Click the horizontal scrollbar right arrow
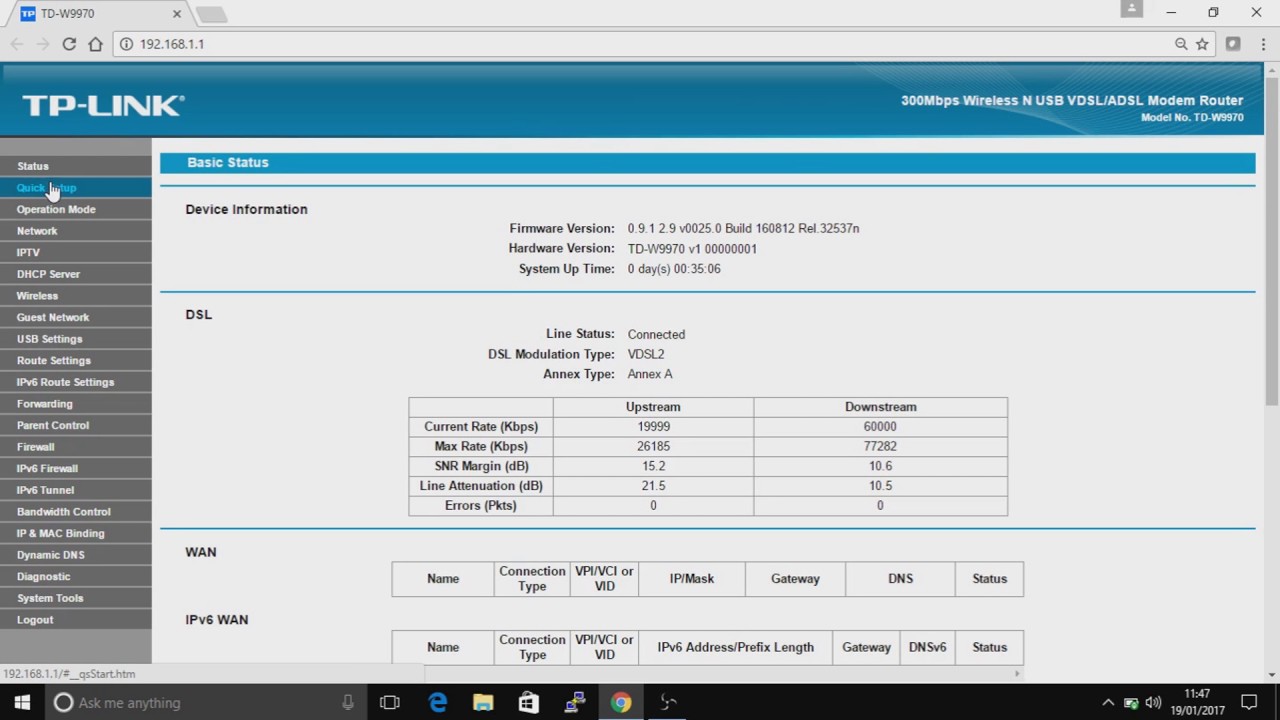 pyautogui.click(x=1018, y=674)
